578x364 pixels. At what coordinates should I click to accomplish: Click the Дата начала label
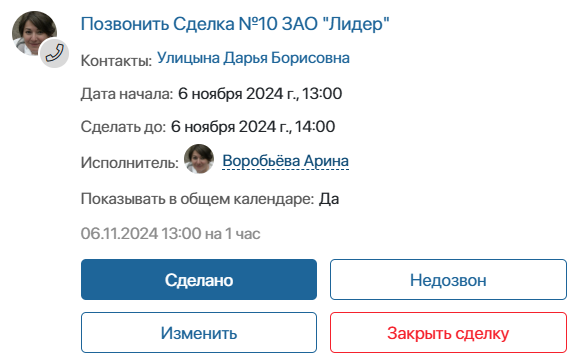pos(127,94)
